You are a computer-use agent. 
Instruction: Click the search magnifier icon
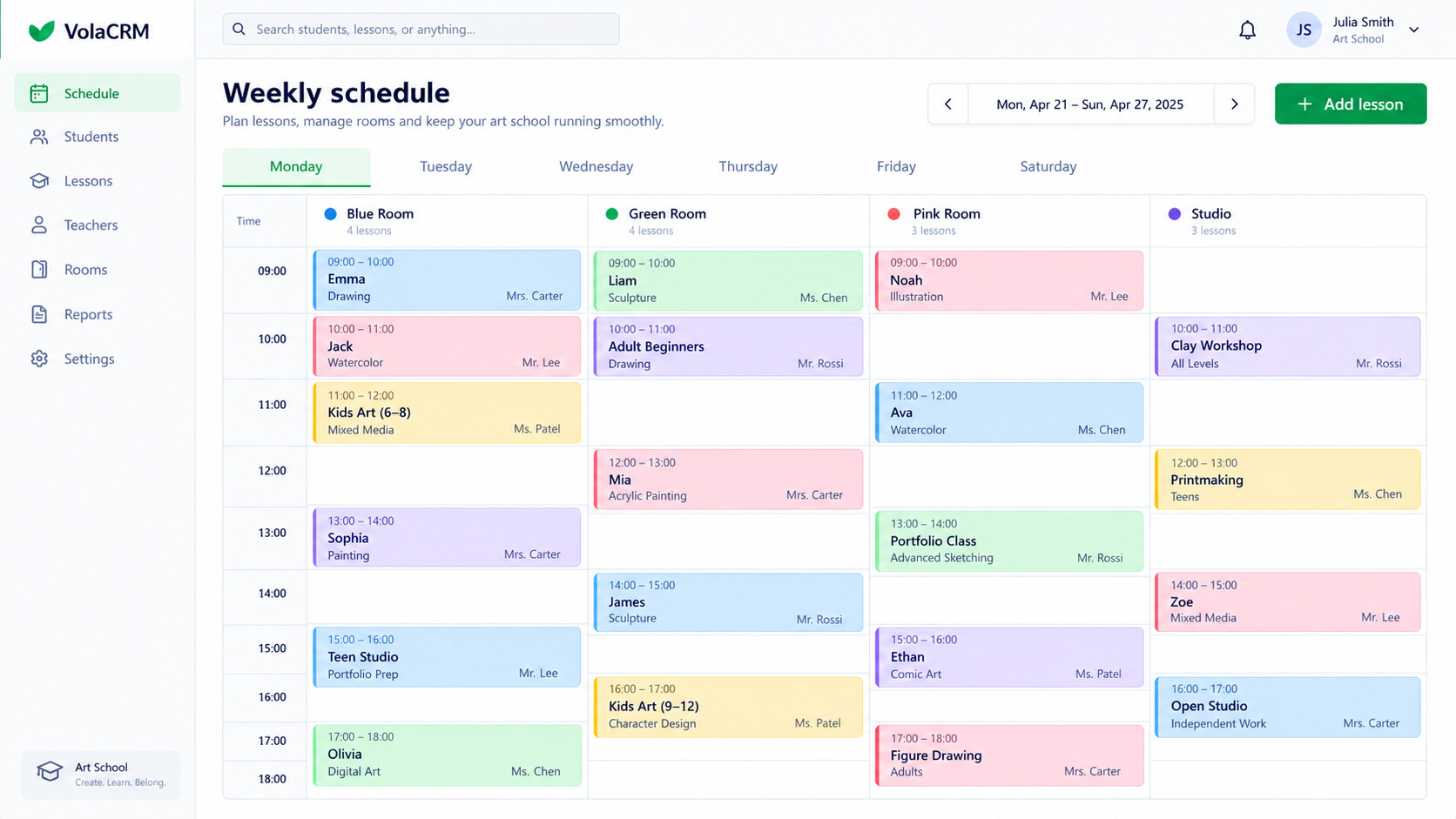pos(239,29)
